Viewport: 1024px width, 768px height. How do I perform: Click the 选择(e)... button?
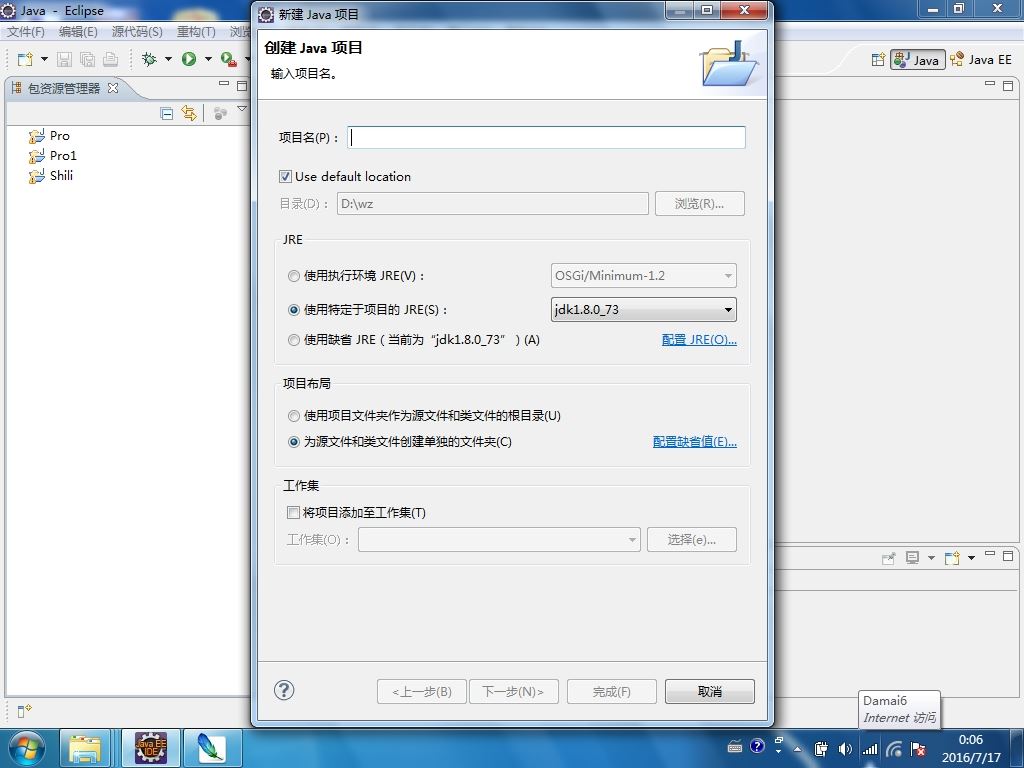click(x=692, y=539)
